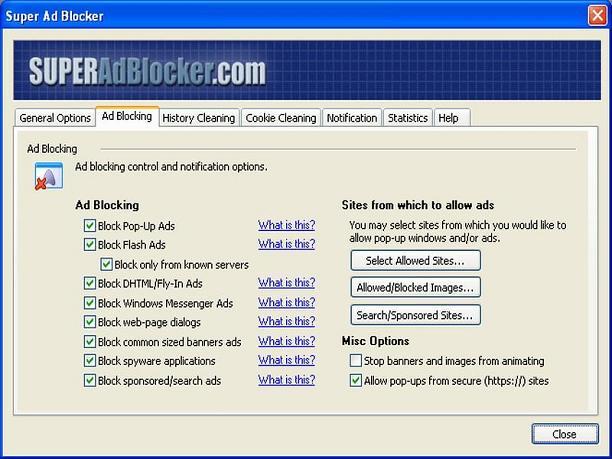Select the Ad Blocking tab
Screen dimensions: 612x459
(x=127, y=116)
